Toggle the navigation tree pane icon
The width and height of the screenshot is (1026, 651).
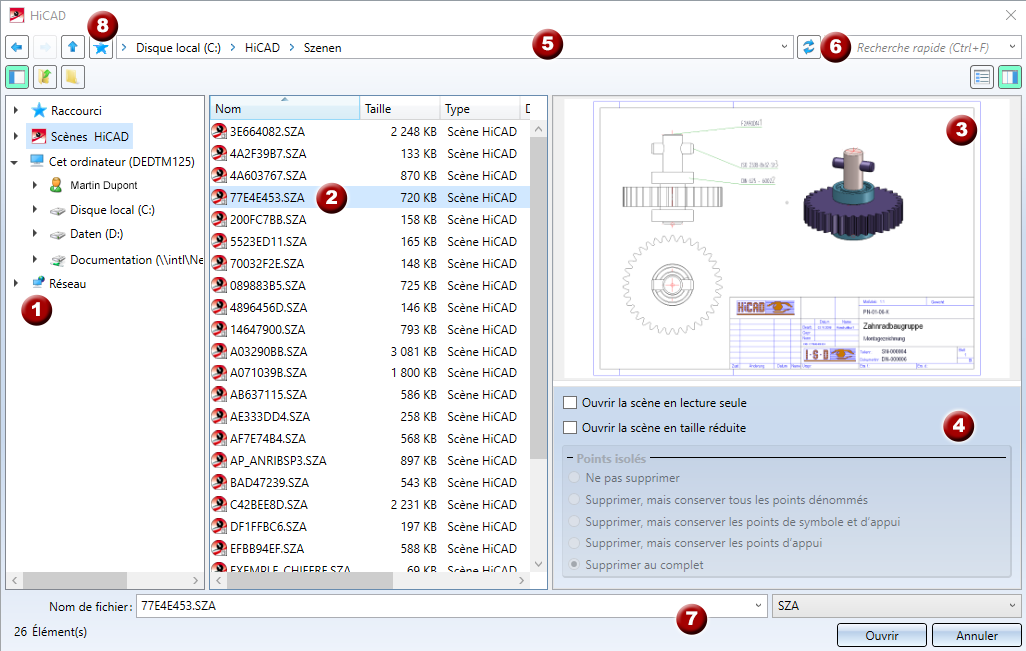tap(17, 77)
